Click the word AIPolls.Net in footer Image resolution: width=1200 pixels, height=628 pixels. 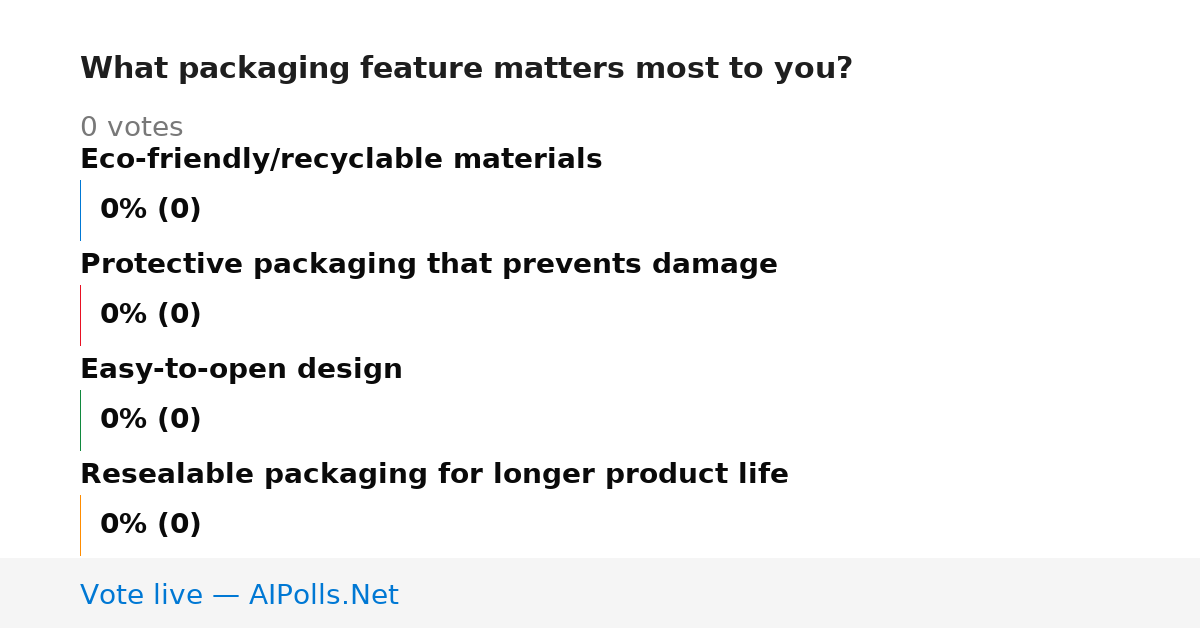[323, 595]
